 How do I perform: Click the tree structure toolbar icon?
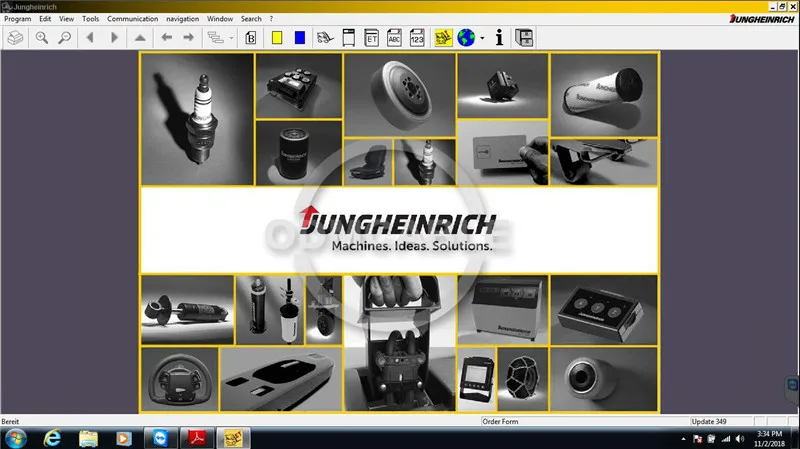(216, 38)
